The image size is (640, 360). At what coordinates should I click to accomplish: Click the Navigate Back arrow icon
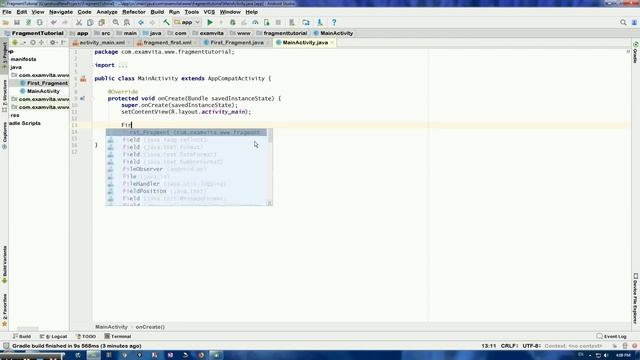click(x=141, y=22)
